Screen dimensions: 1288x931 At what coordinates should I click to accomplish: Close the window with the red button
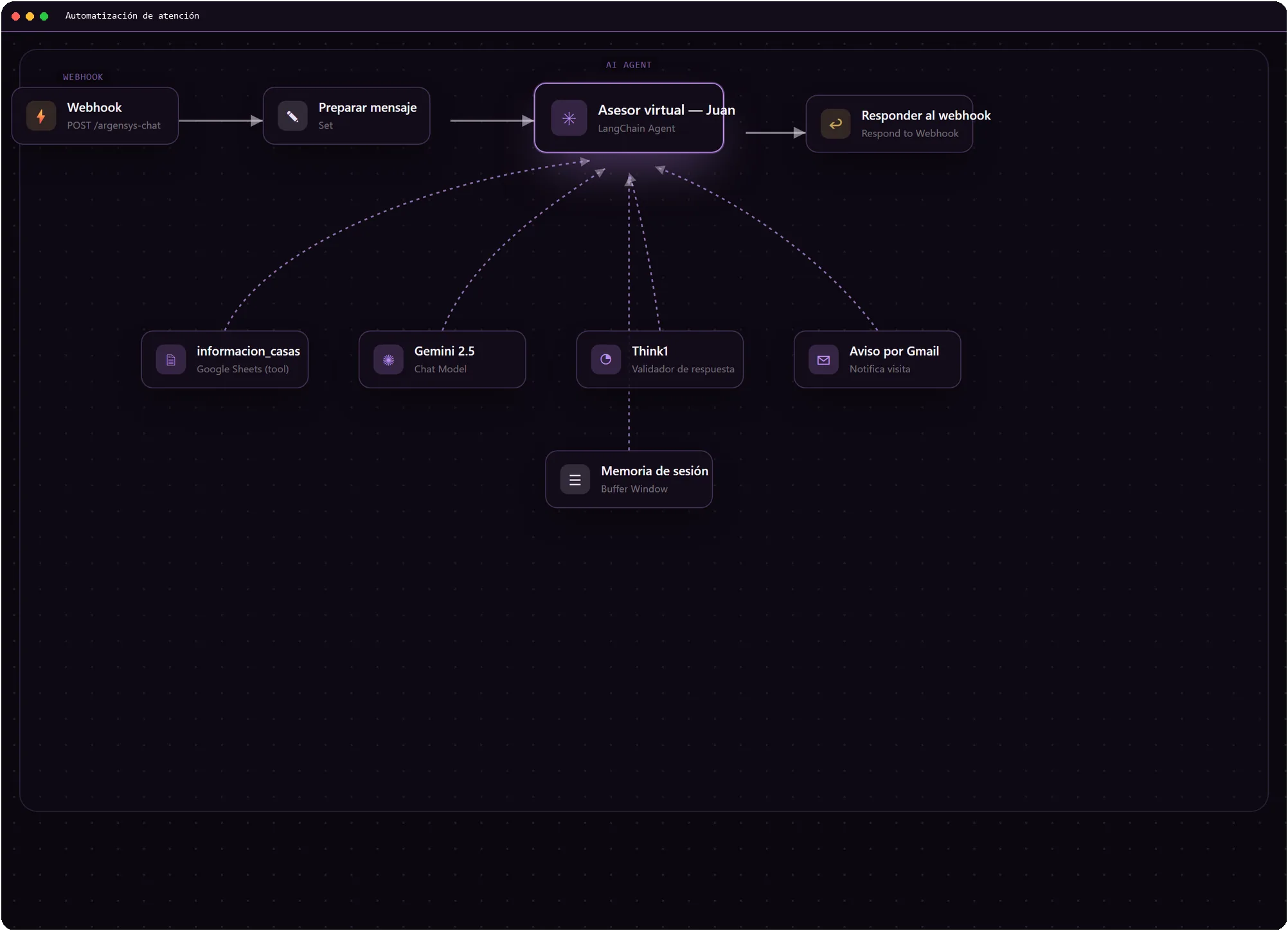click(16, 16)
